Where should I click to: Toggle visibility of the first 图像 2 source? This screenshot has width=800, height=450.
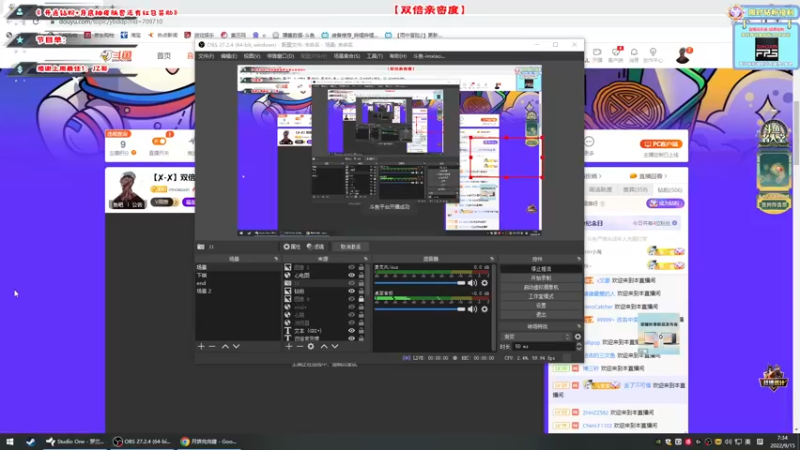[x=351, y=267]
